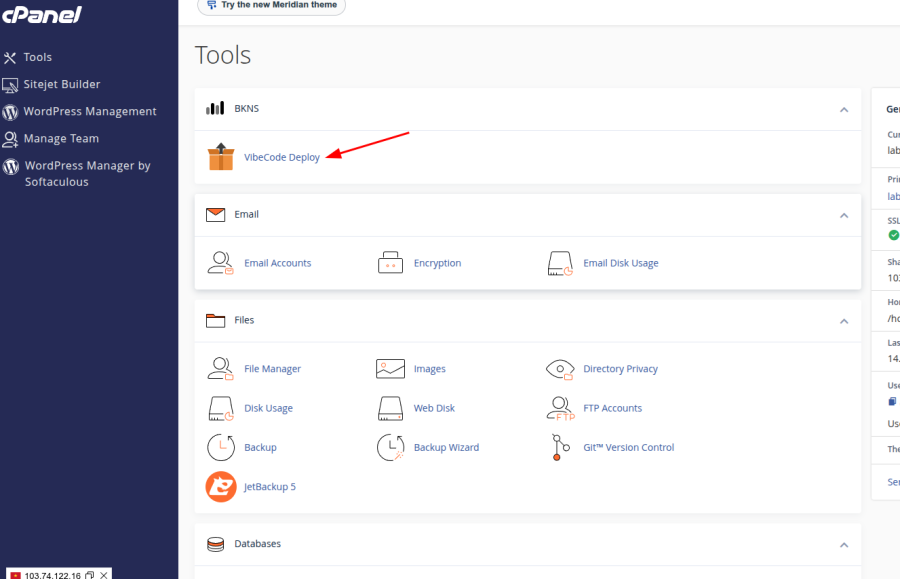The width and height of the screenshot is (900, 579).
Task: Click the Email section title
Action: click(x=246, y=214)
